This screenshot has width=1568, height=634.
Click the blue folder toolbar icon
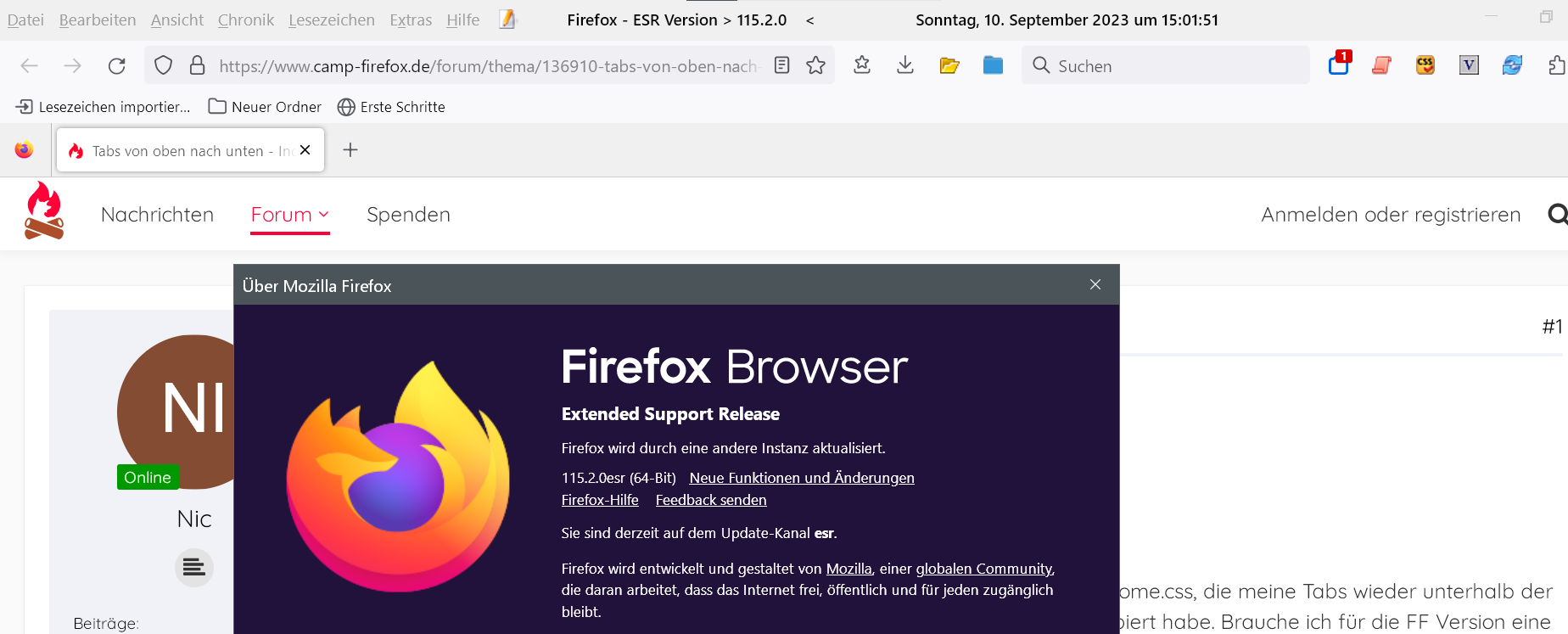point(993,65)
